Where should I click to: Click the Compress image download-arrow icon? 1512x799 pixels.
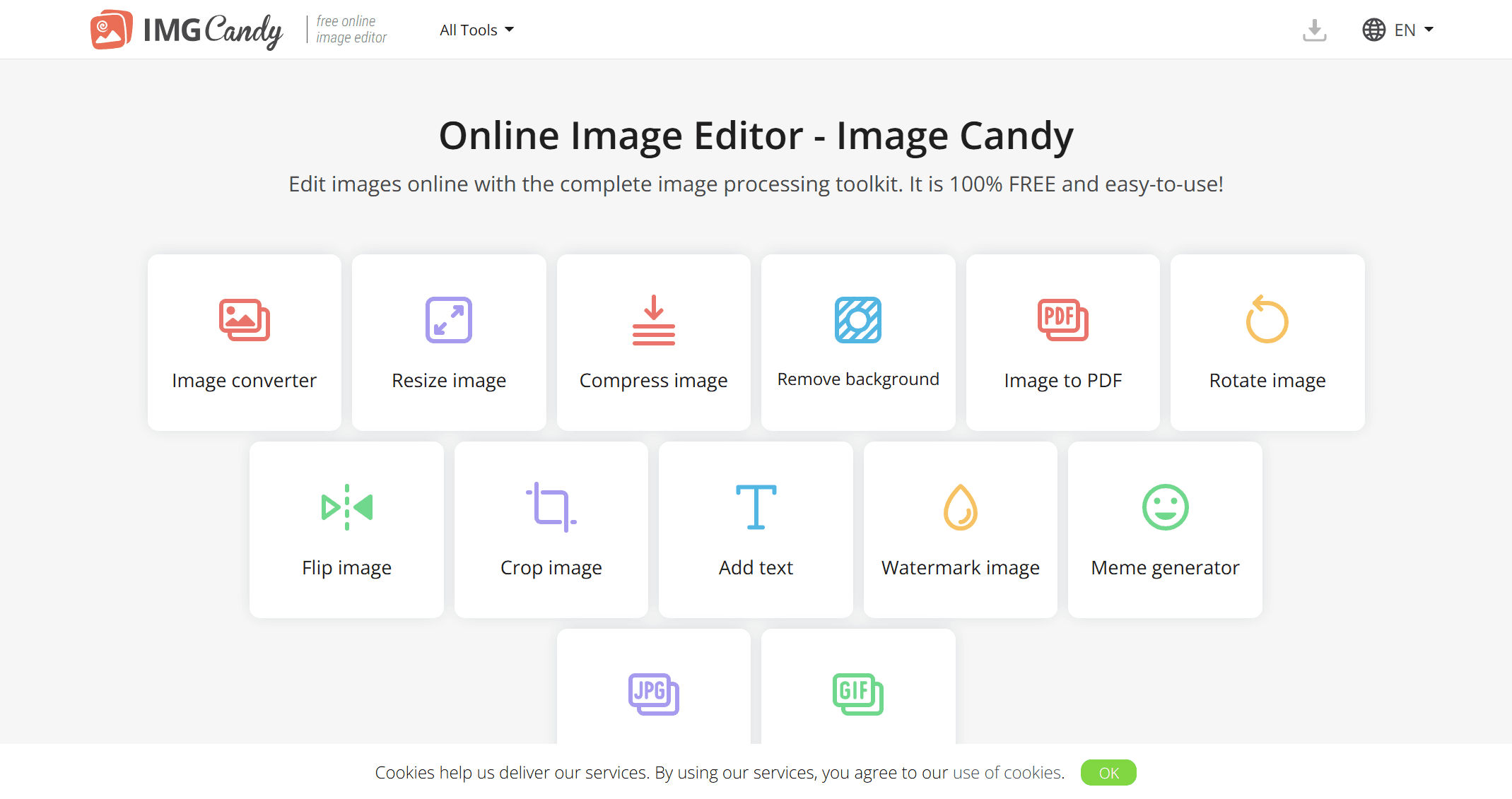[653, 320]
